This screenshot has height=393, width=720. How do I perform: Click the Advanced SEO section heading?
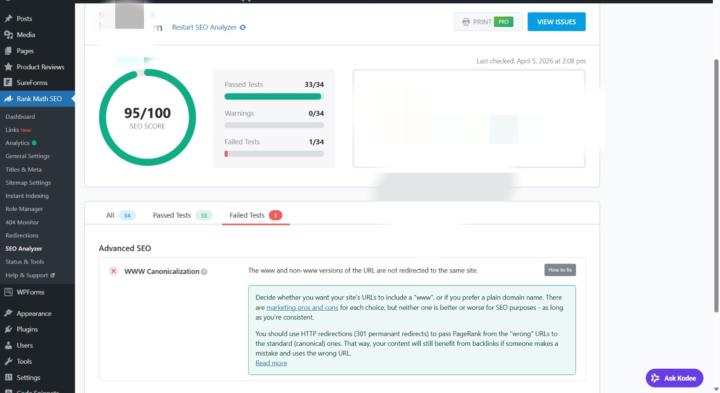pyautogui.click(x=125, y=248)
